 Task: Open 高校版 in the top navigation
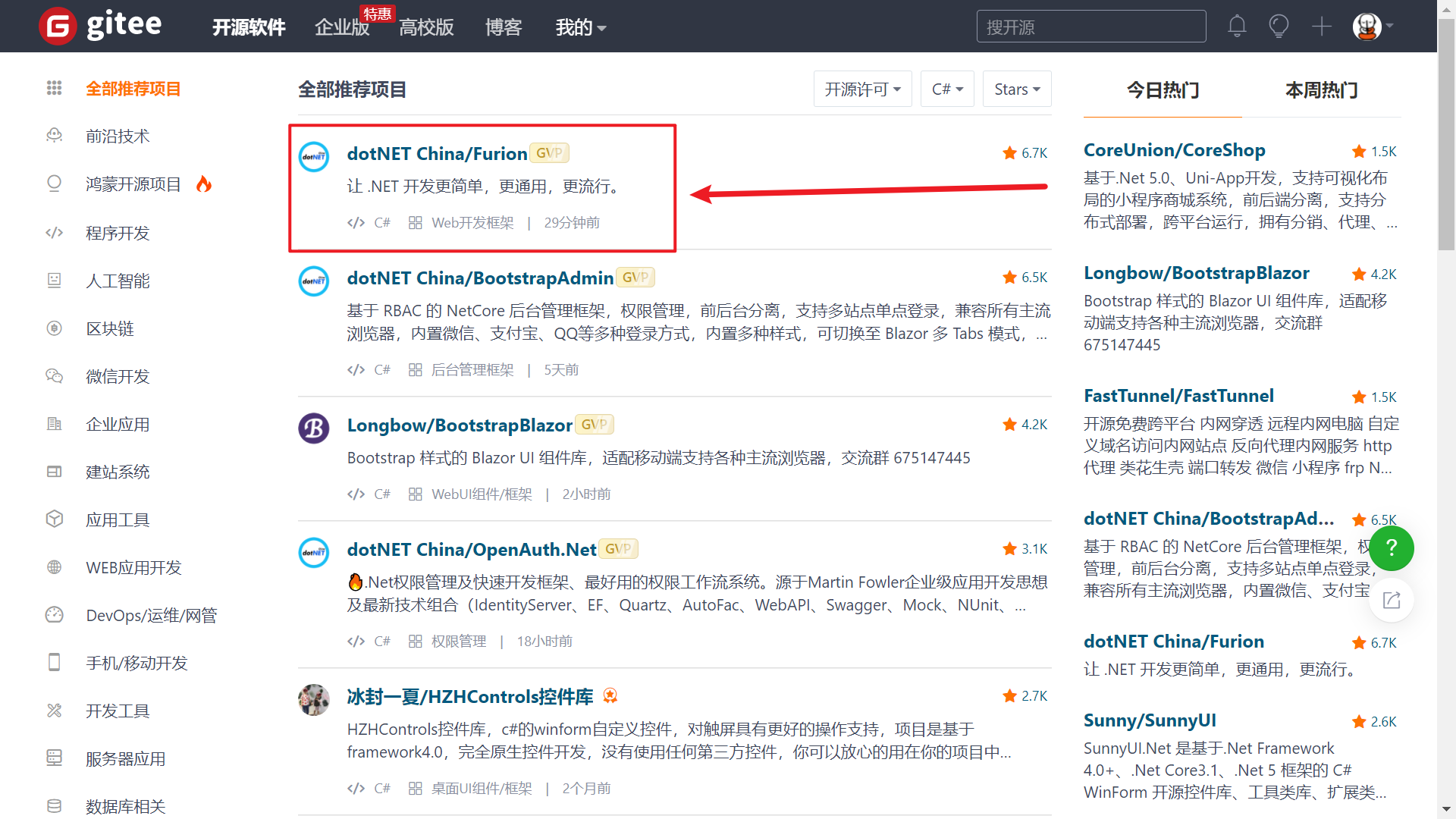[426, 27]
